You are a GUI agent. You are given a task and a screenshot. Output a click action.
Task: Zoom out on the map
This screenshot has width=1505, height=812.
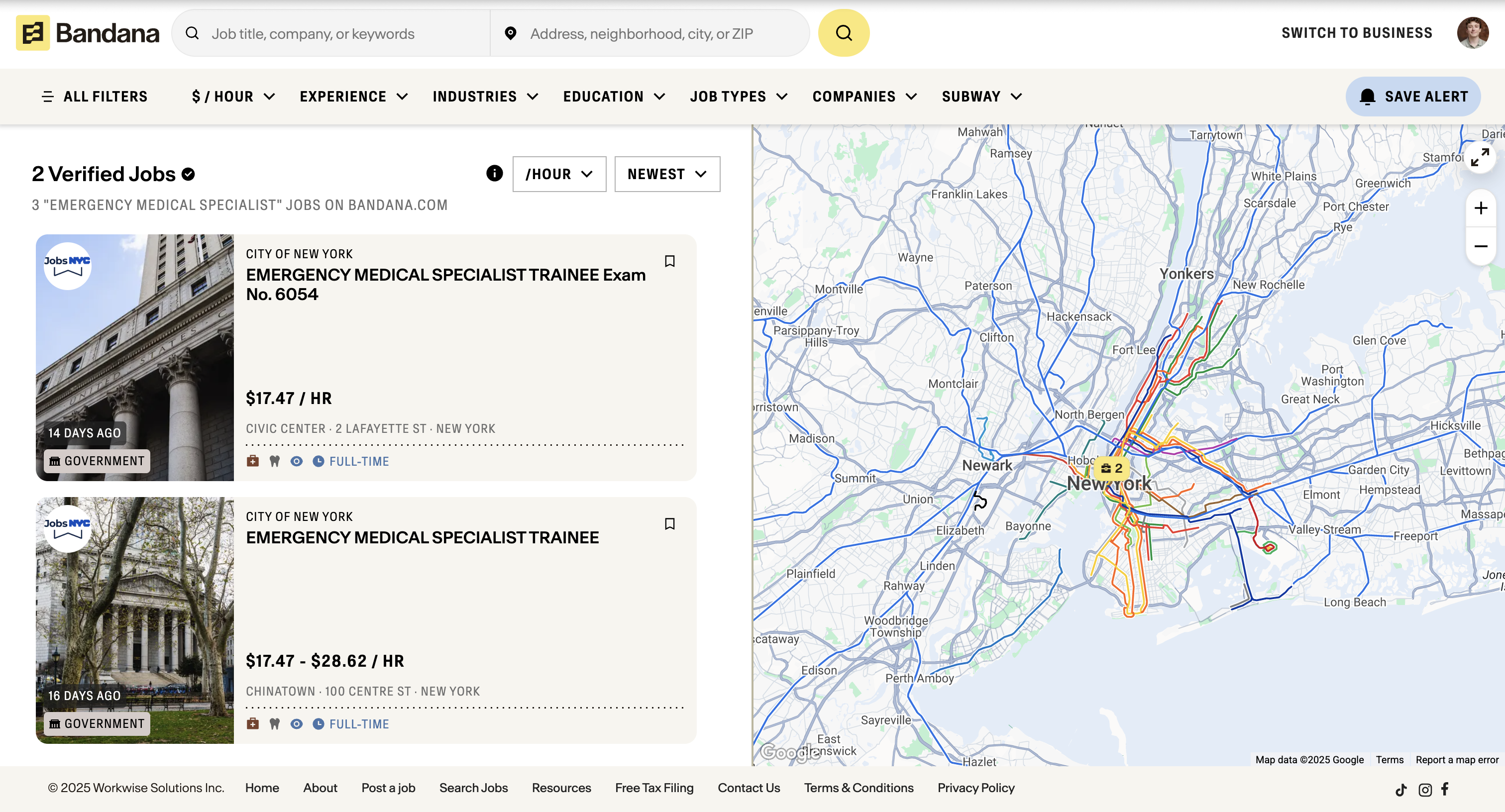pos(1480,246)
